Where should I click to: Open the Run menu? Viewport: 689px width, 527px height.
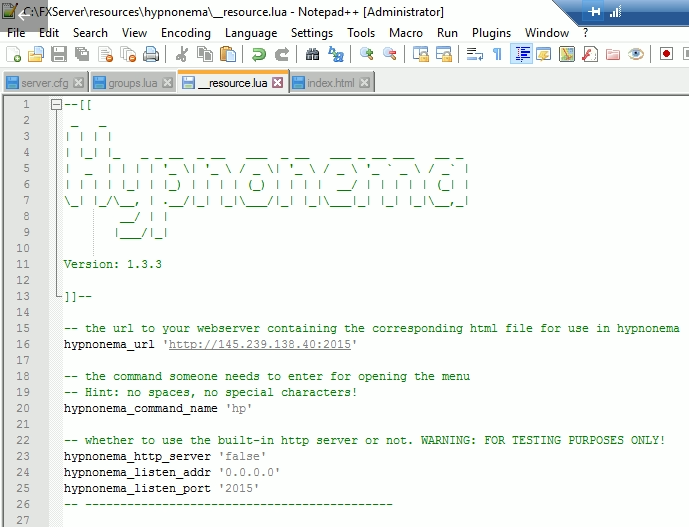point(447,33)
